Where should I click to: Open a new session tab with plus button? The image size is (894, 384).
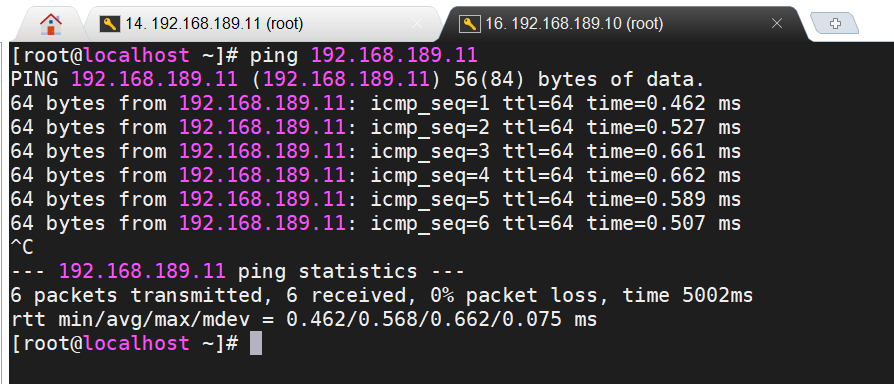835,23
